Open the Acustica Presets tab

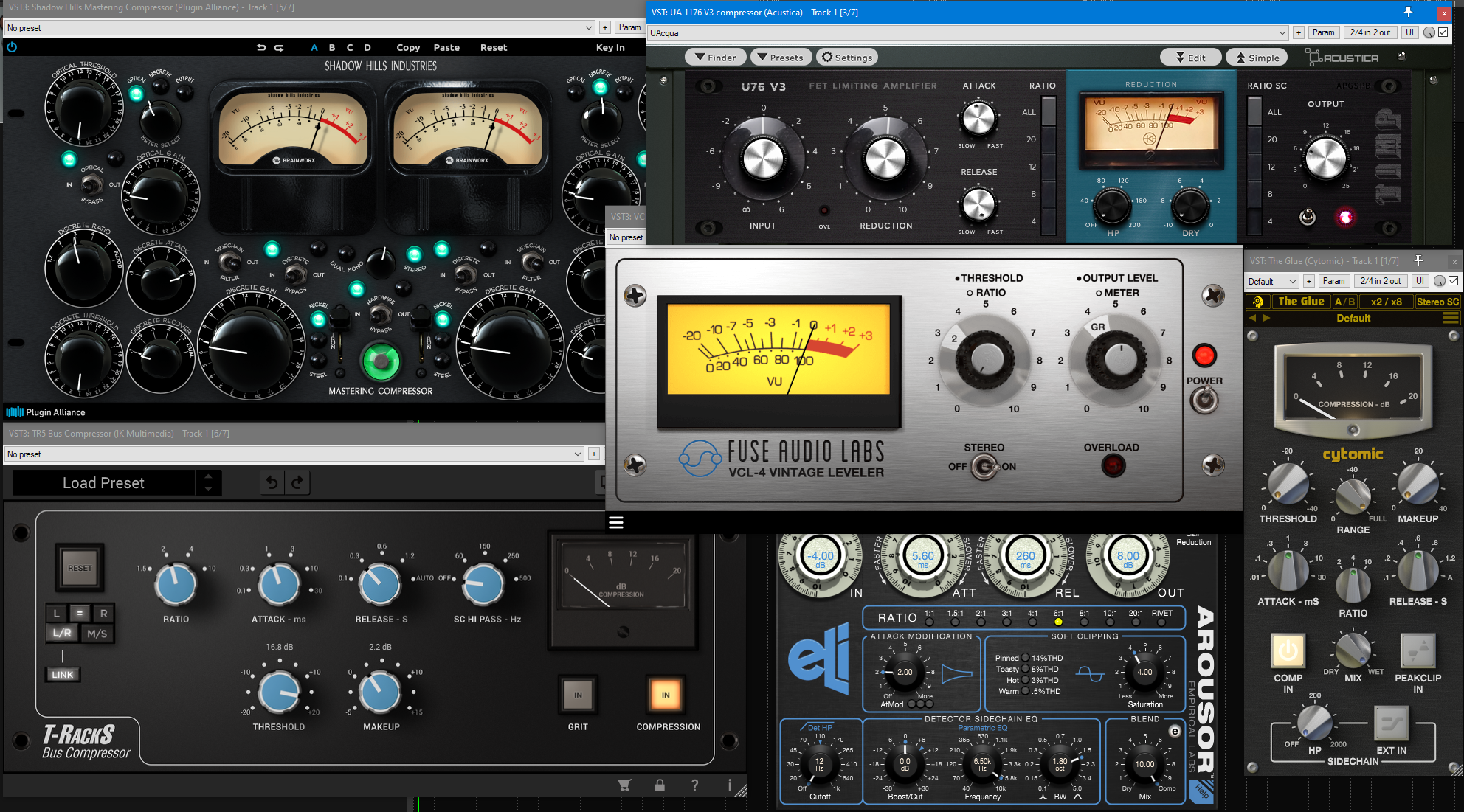pyautogui.click(x=781, y=58)
